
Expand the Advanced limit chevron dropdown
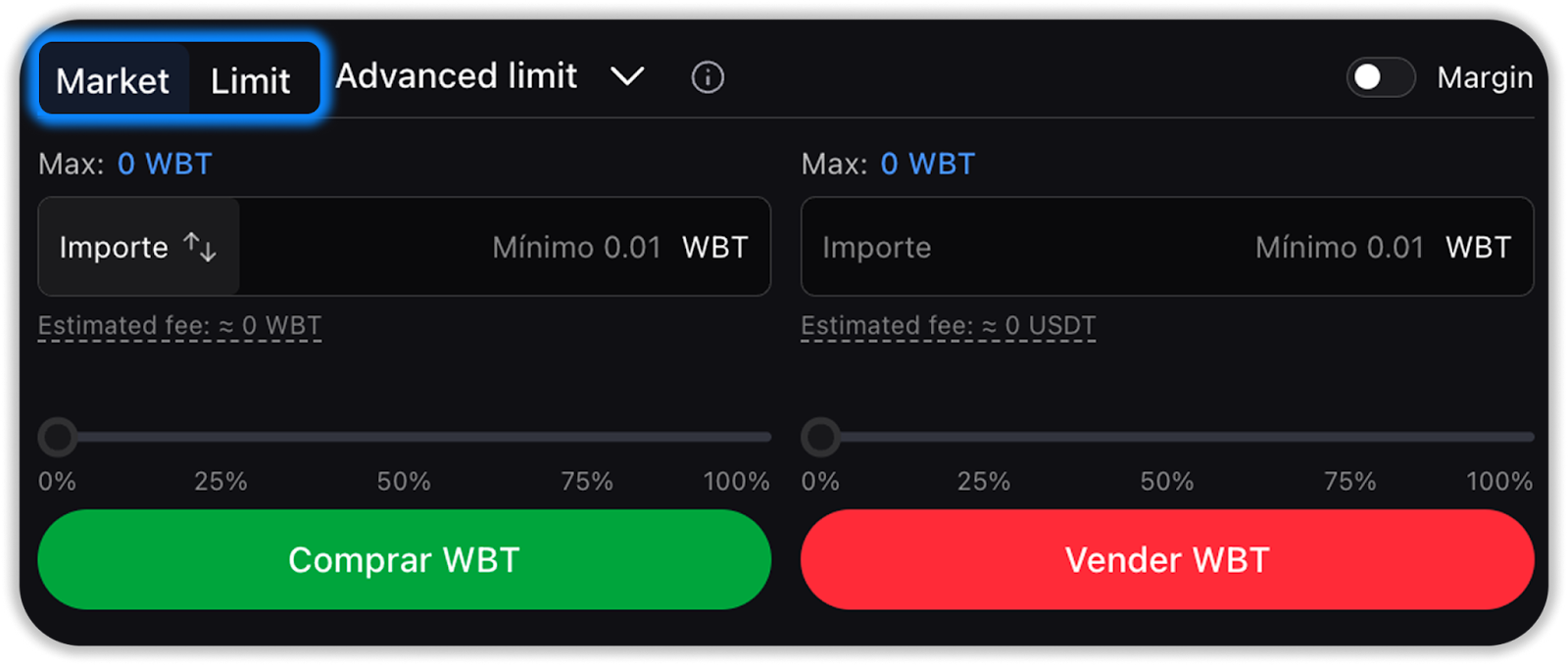627,76
